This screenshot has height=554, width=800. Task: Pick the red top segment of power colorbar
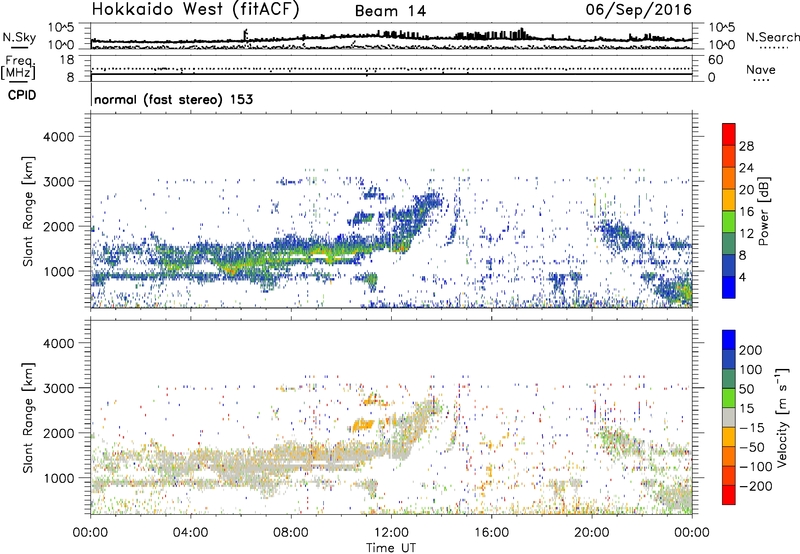729,134
